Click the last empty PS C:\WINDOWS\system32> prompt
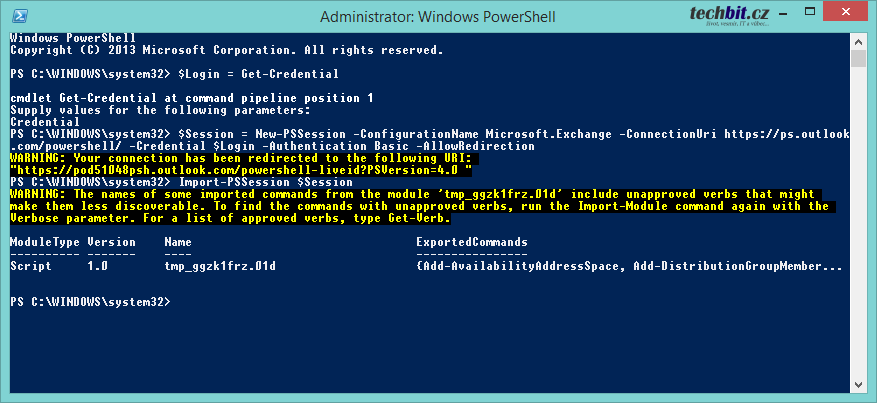The width and height of the screenshot is (877, 403). (x=90, y=301)
